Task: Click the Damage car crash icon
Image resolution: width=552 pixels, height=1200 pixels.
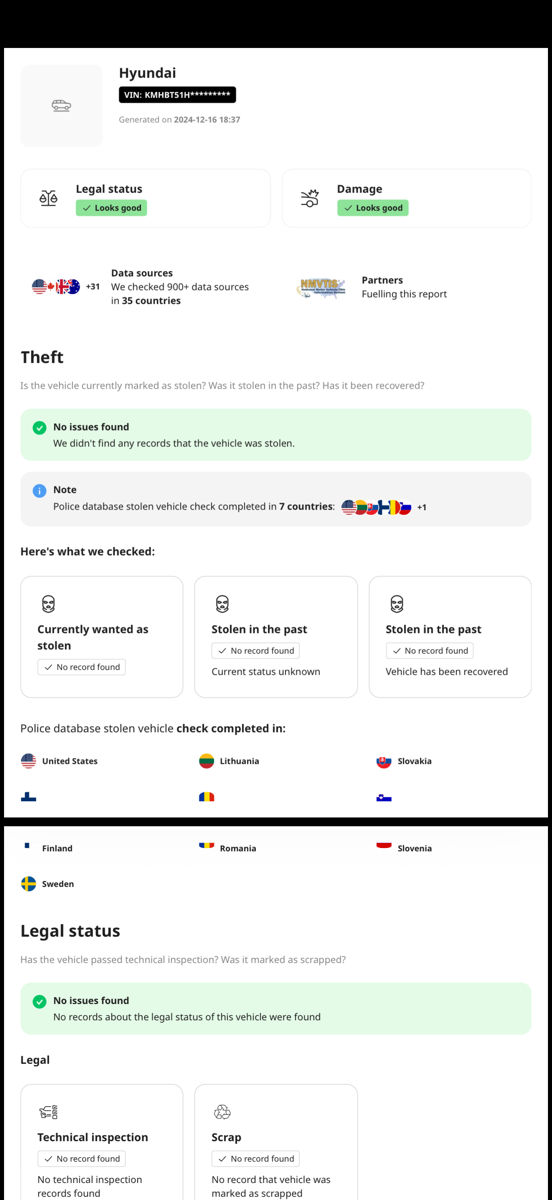Action: click(310, 198)
